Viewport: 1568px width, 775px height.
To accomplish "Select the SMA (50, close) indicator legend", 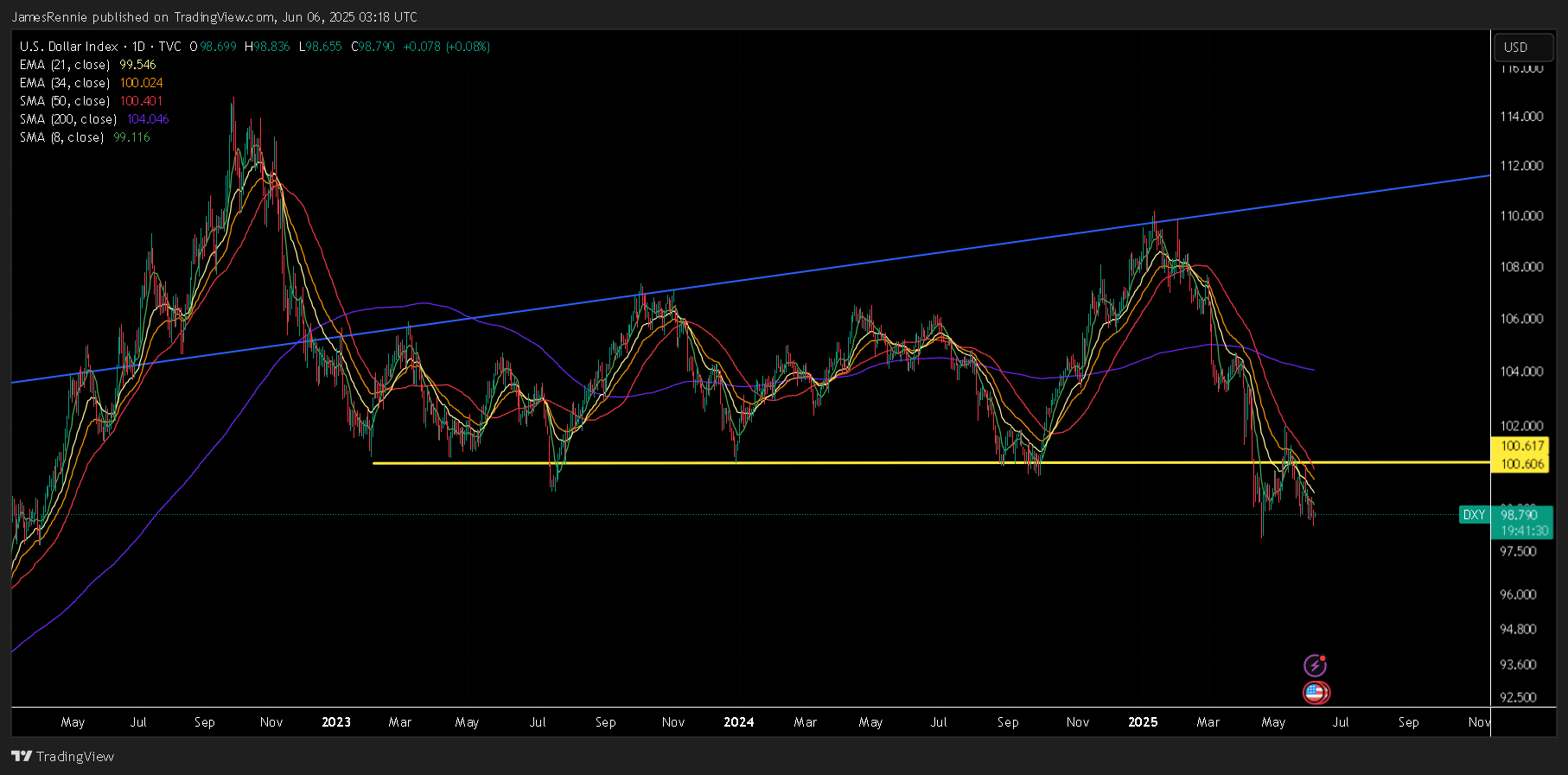I will (92, 101).
